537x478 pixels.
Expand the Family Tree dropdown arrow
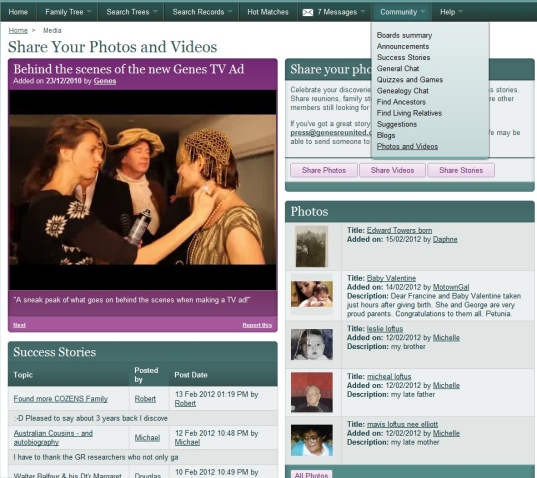(x=89, y=11)
